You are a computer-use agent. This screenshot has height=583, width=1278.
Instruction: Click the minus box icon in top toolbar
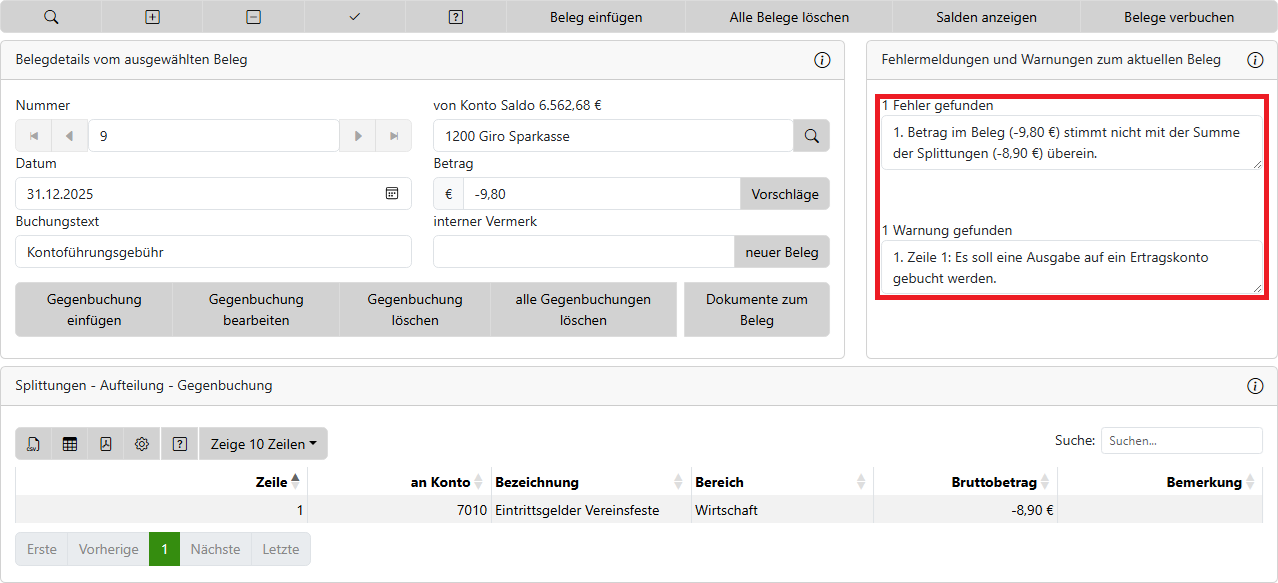coord(254,17)
